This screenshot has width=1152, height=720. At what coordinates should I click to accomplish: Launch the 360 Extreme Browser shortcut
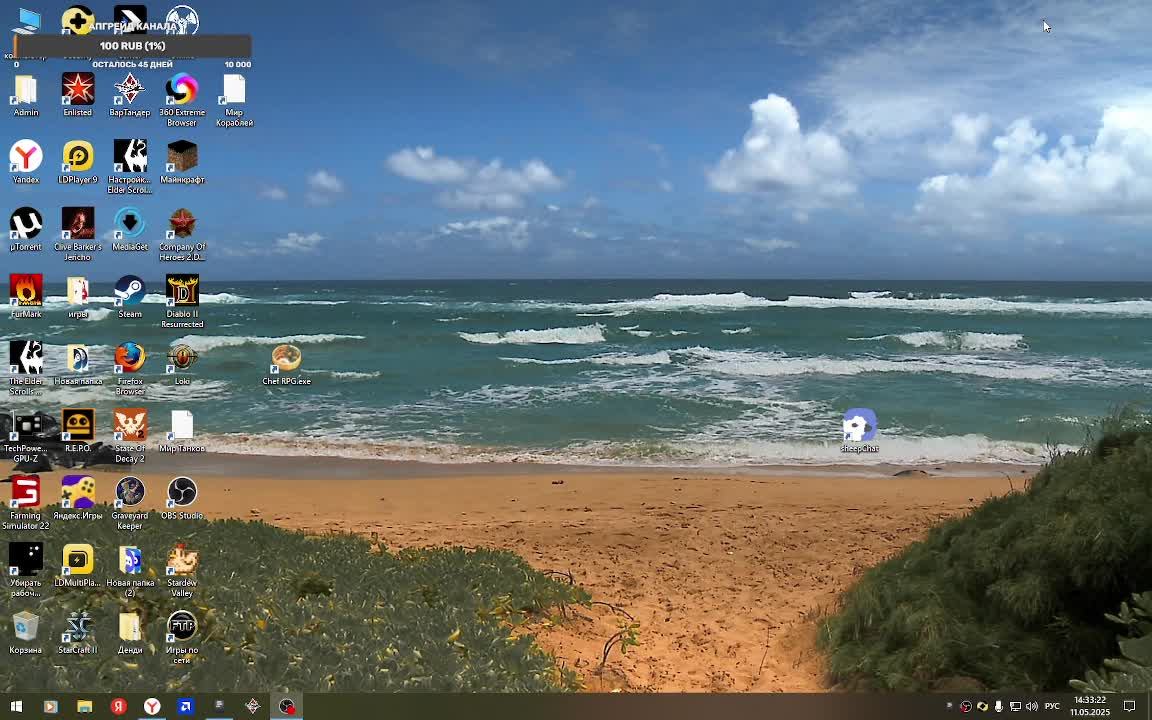pyautogui.click(x=182, y=92)
